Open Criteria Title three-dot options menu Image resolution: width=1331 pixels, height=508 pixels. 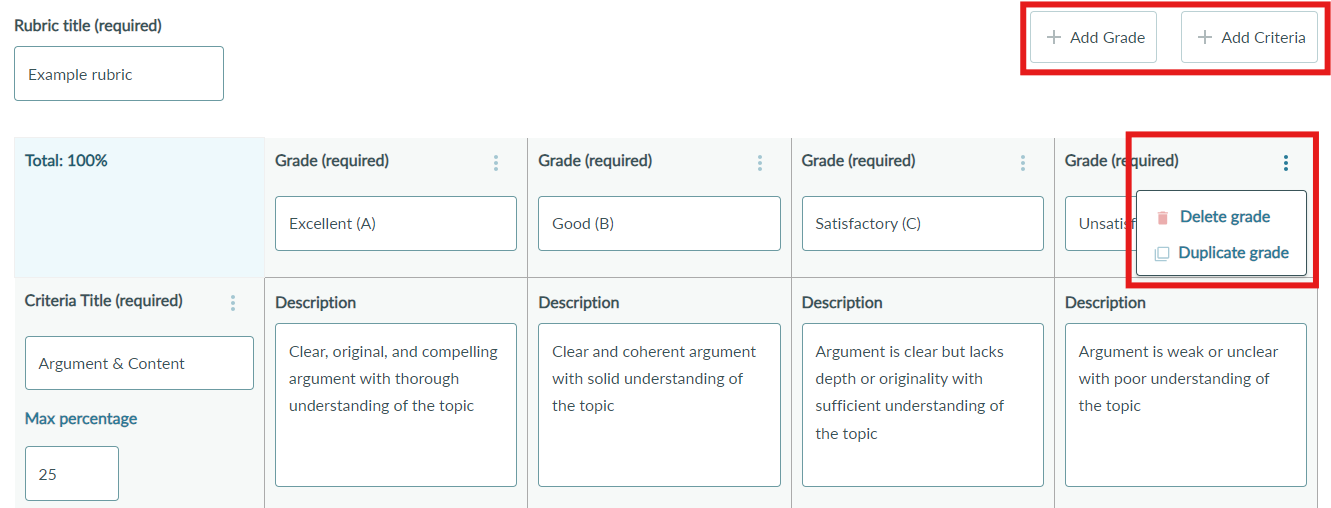pyautogui.click(x=233, y=303)
